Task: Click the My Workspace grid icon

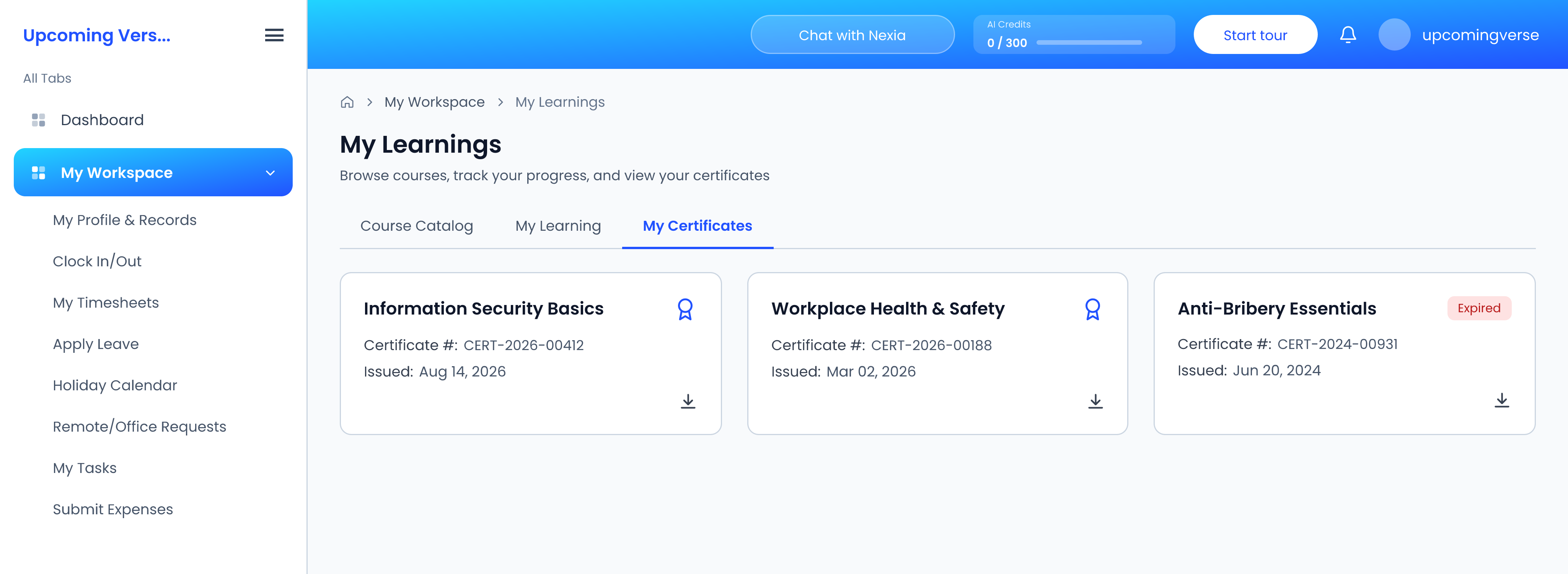Action: (38, 173)
